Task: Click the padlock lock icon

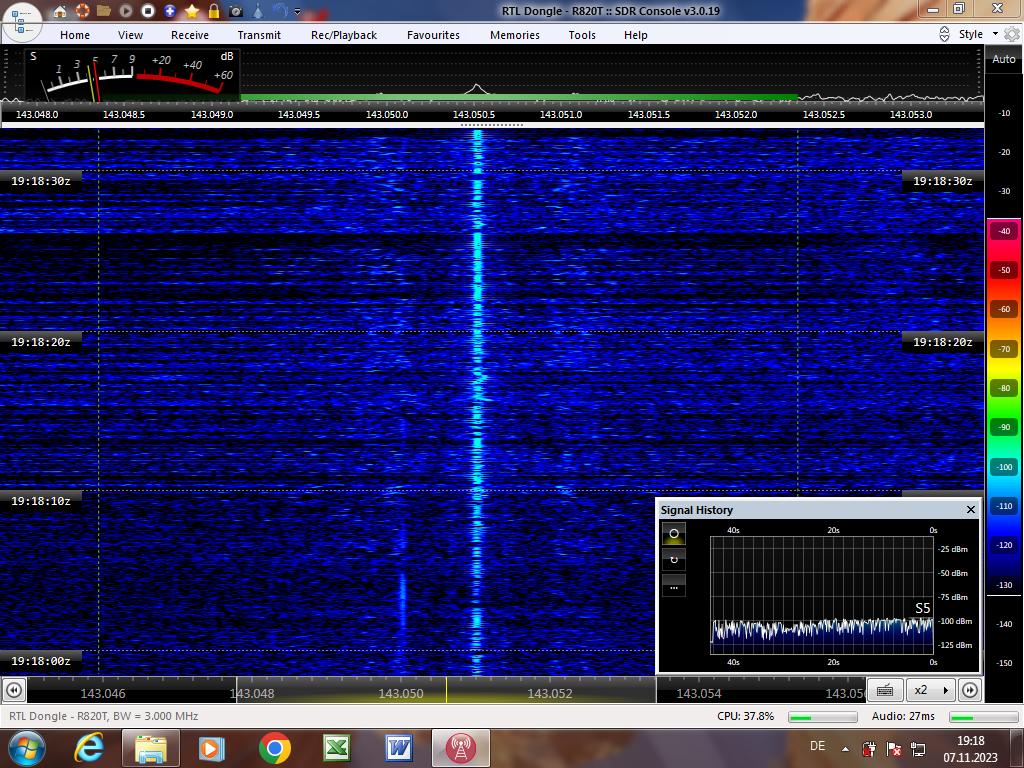Action: tap(214, 11)
